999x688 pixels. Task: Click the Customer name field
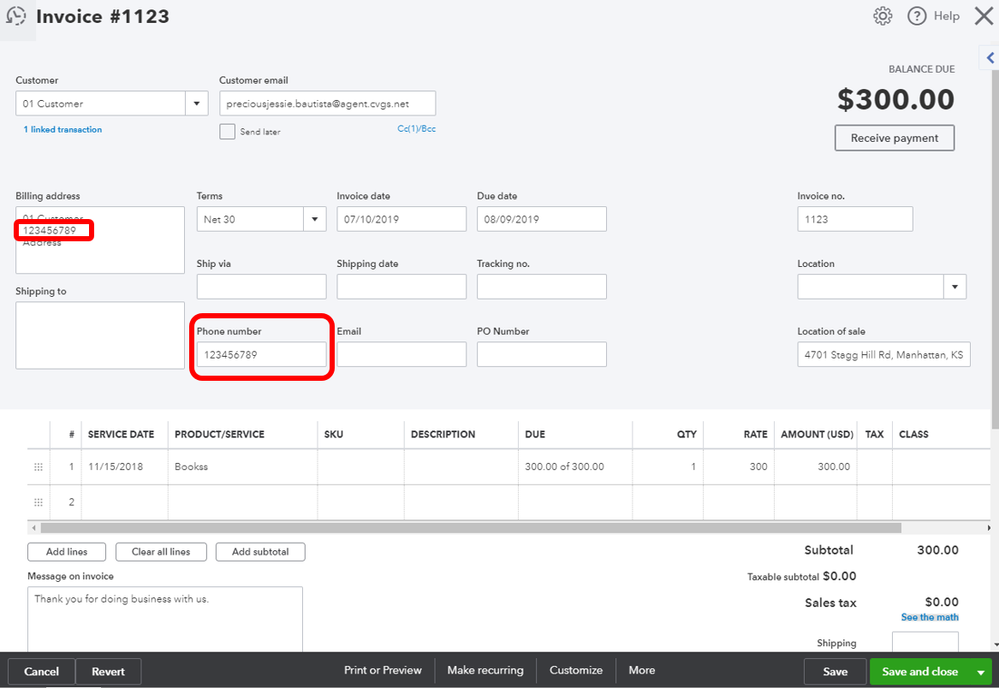[101, 103]
